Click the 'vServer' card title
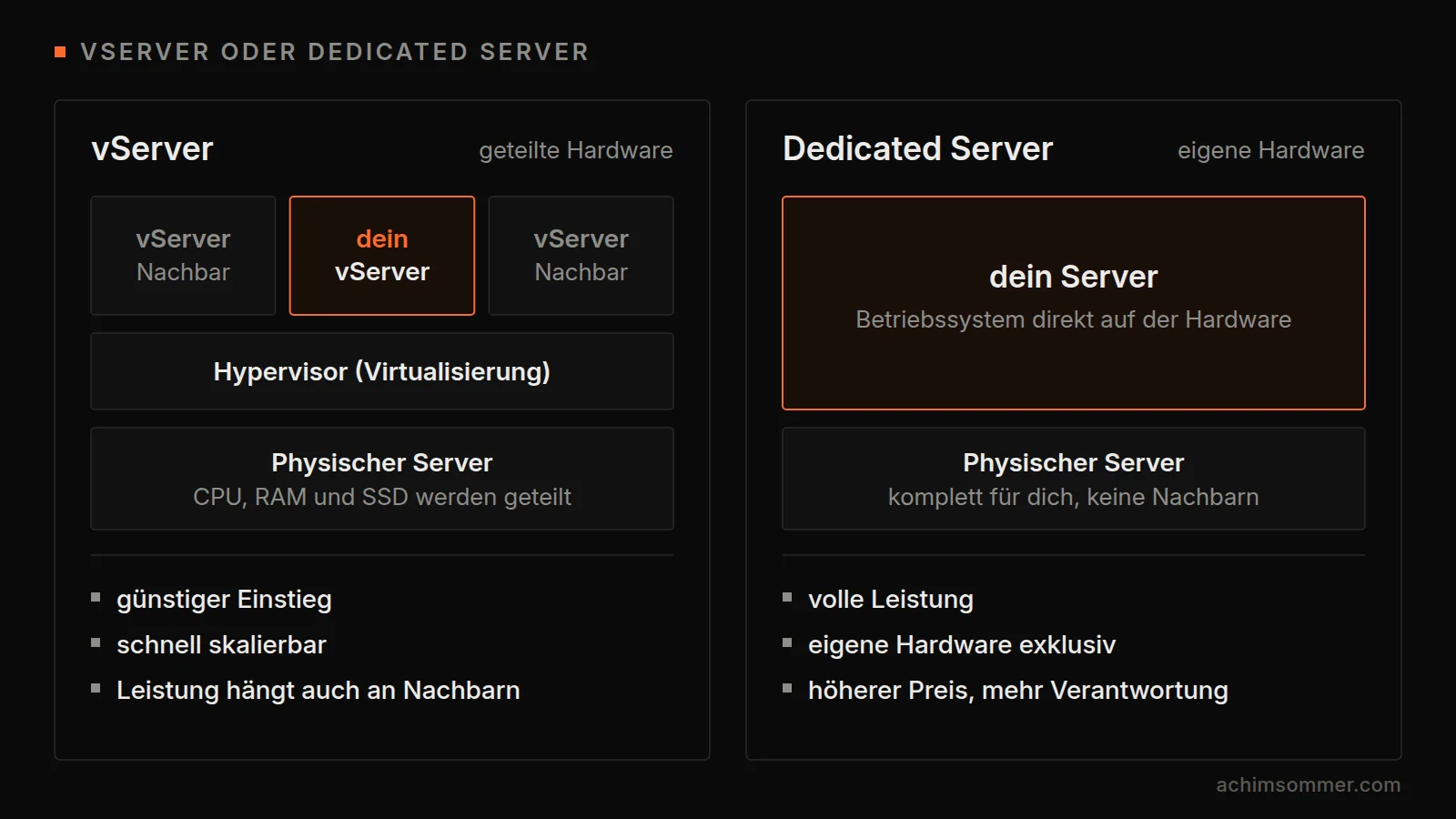Image resolution: width=1456 pixels, height=819 pixels. pyautogui.click(x=152, y=148)
